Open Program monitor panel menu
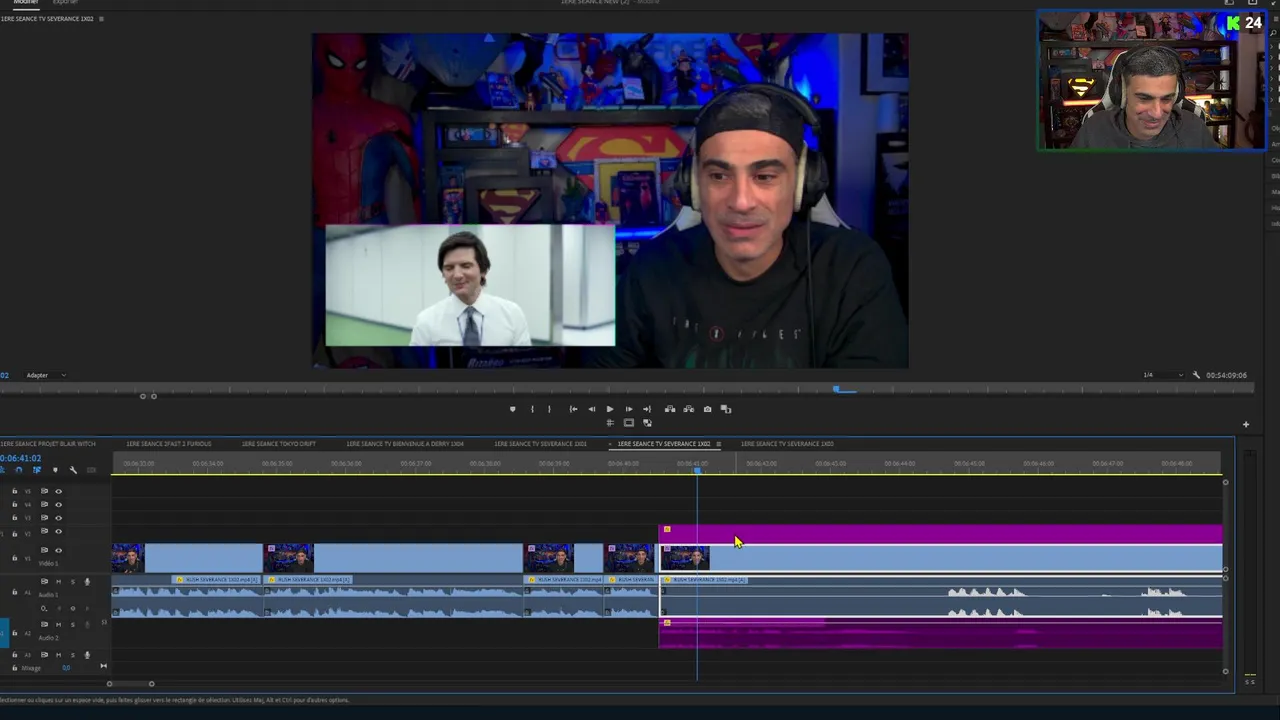This screenshot has width=1280, height=720. [x=101, y=19]
